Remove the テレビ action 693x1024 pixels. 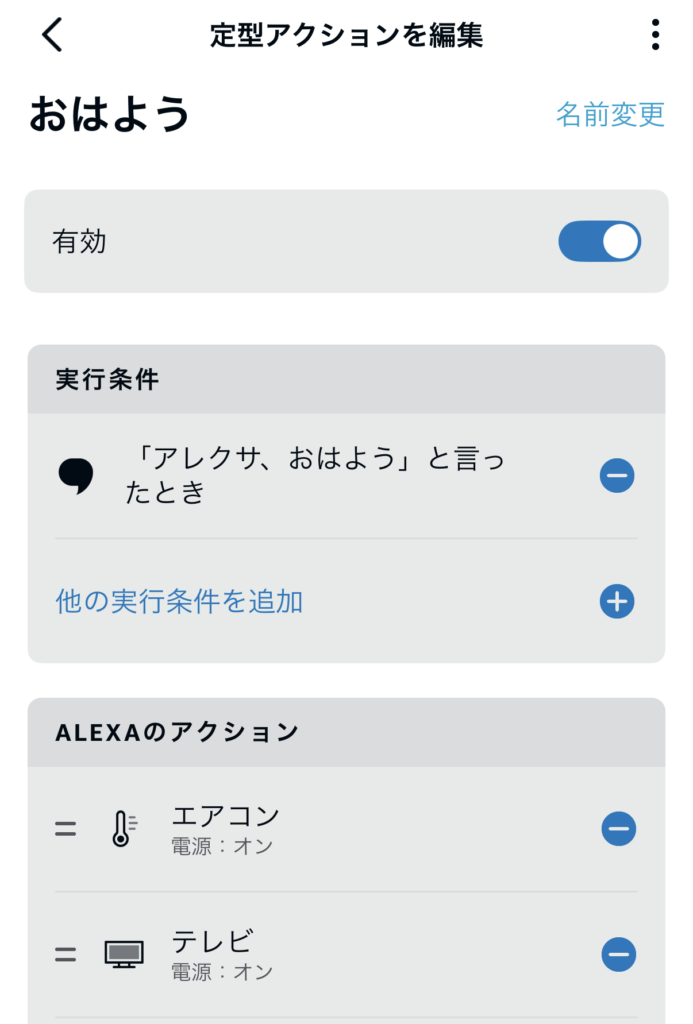pos(618,955)
